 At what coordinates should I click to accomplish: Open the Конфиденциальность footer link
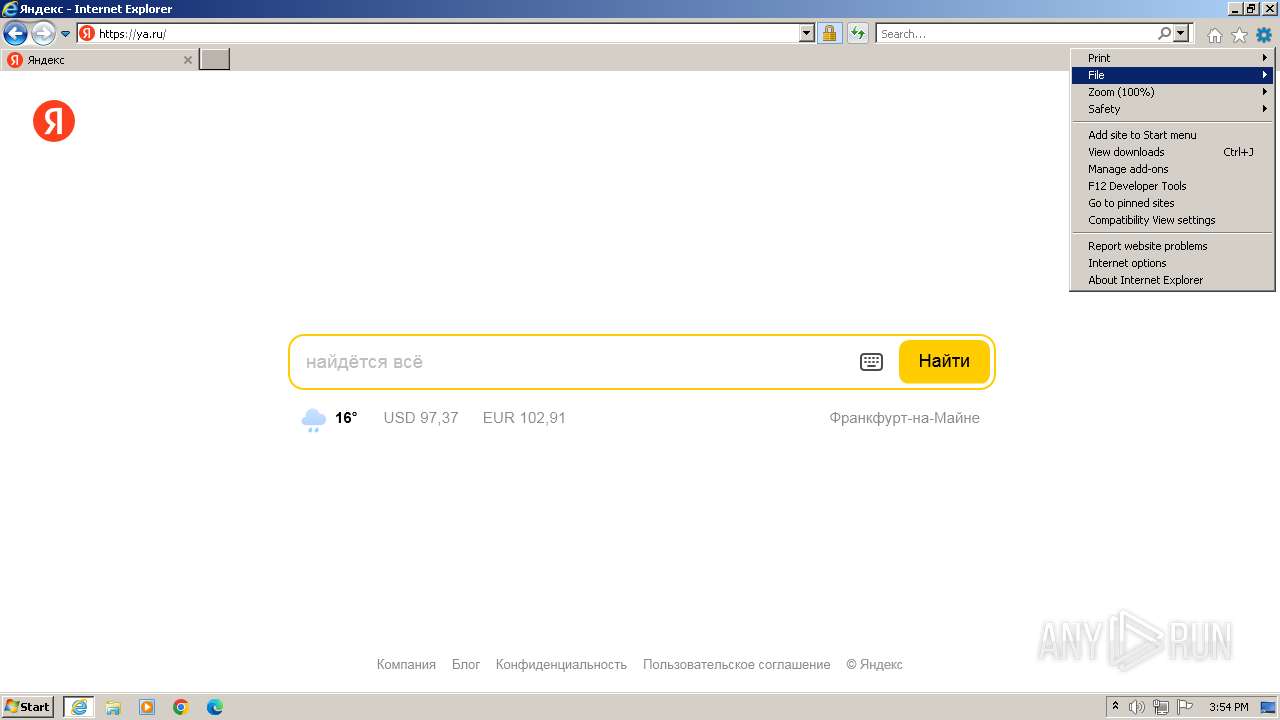pyautogui.click(x=561, y=664)
